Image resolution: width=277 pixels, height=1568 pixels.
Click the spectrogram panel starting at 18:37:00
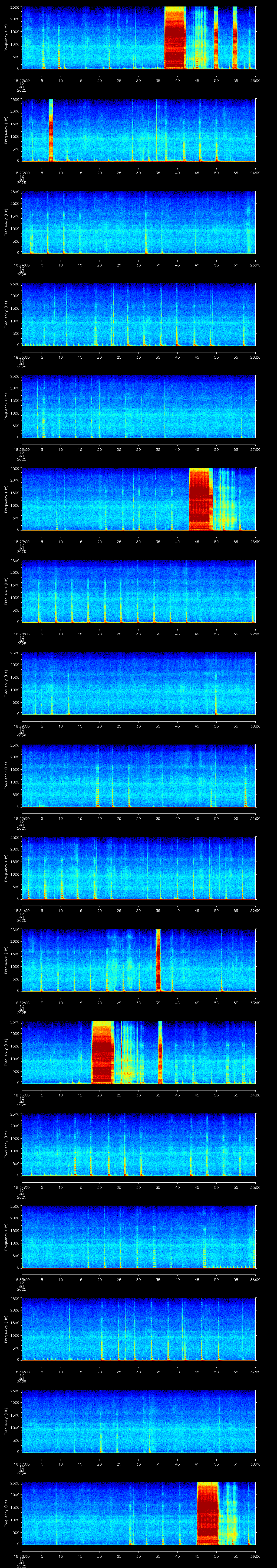pos(139,1421)
